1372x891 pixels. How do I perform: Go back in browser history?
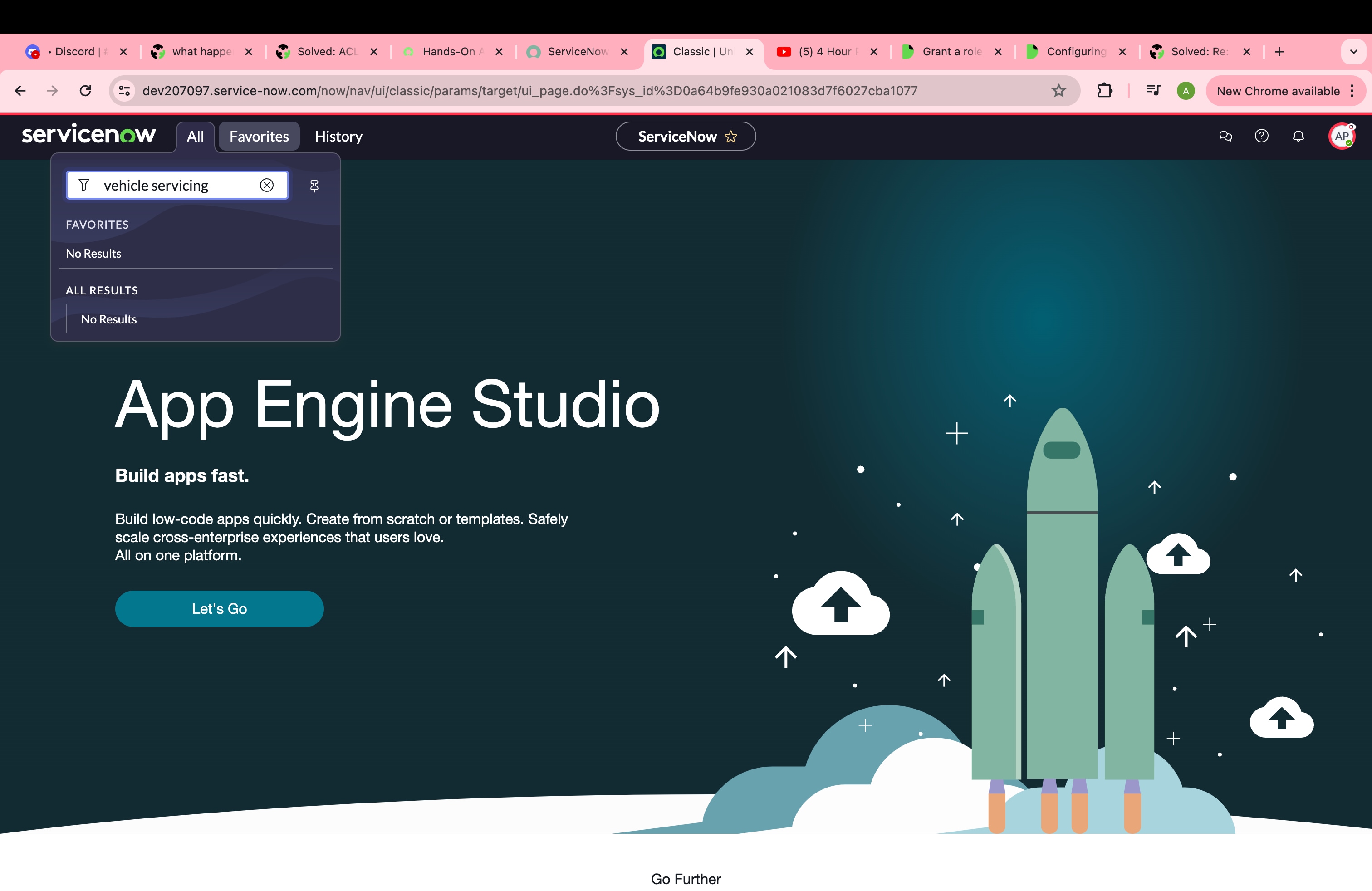pyautogui.click(x=20, y=90)
